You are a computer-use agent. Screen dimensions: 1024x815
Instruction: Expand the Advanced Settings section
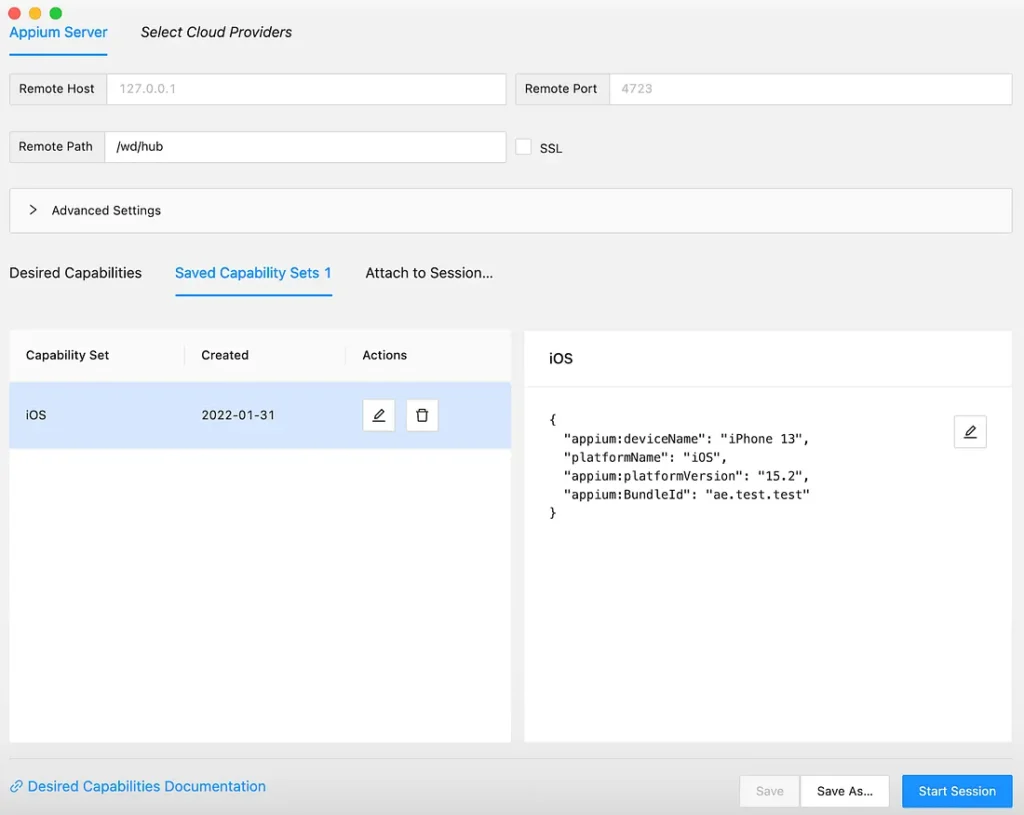point(33,210)
